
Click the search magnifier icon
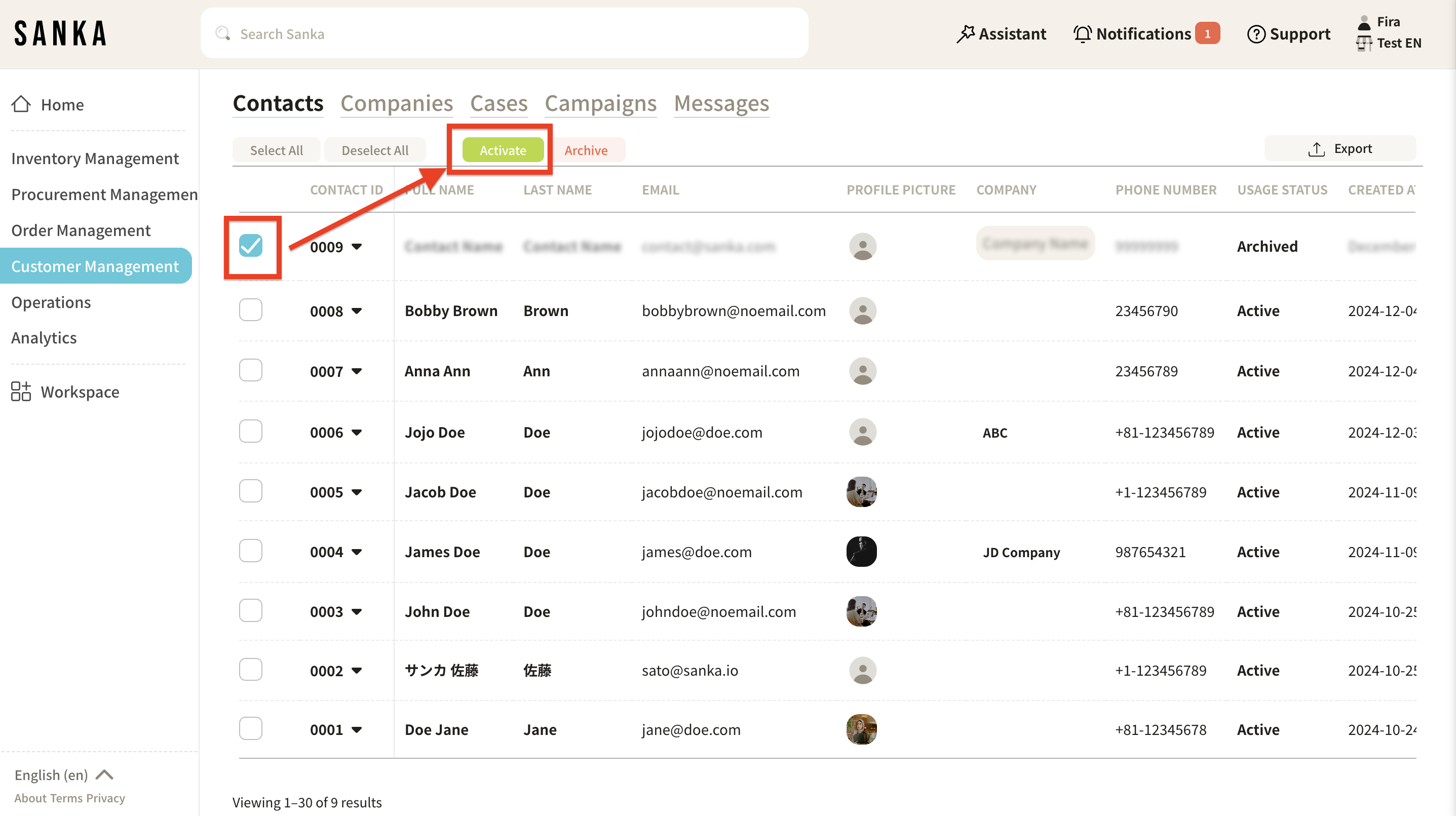(x=223, y=33)
